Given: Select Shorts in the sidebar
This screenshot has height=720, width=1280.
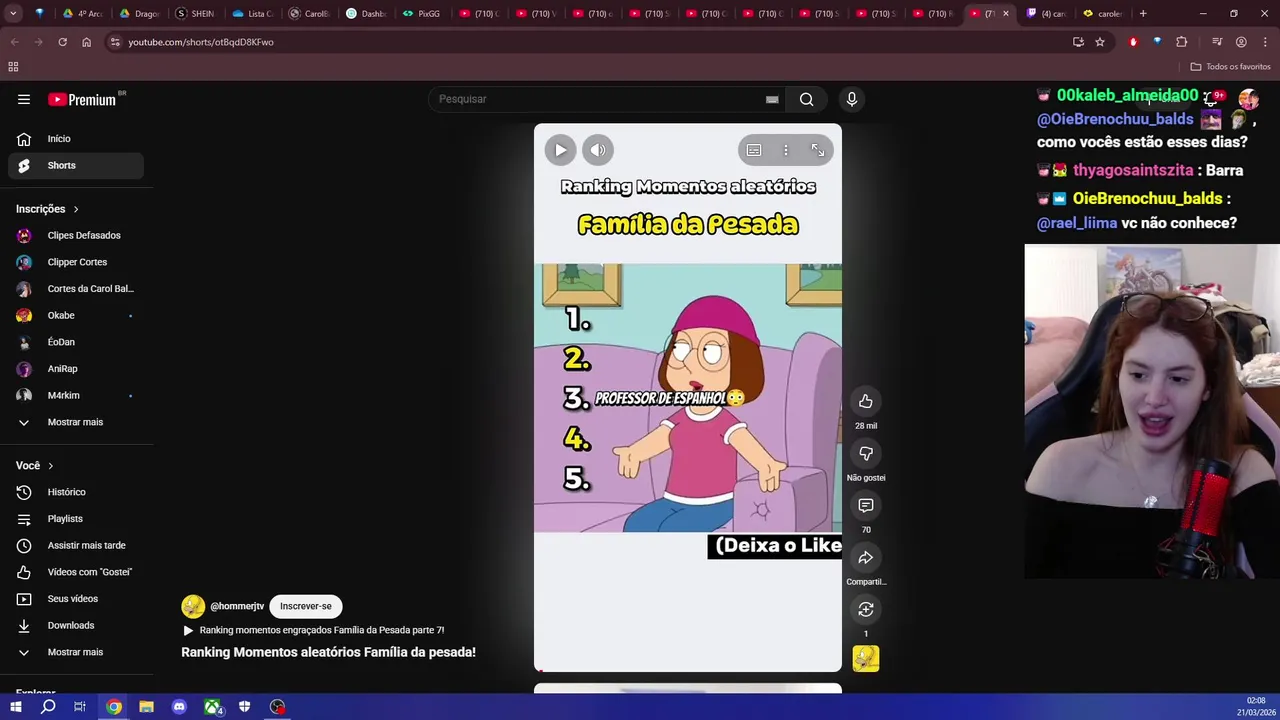Looking at the screenshot, I should [x=76, y=165].
